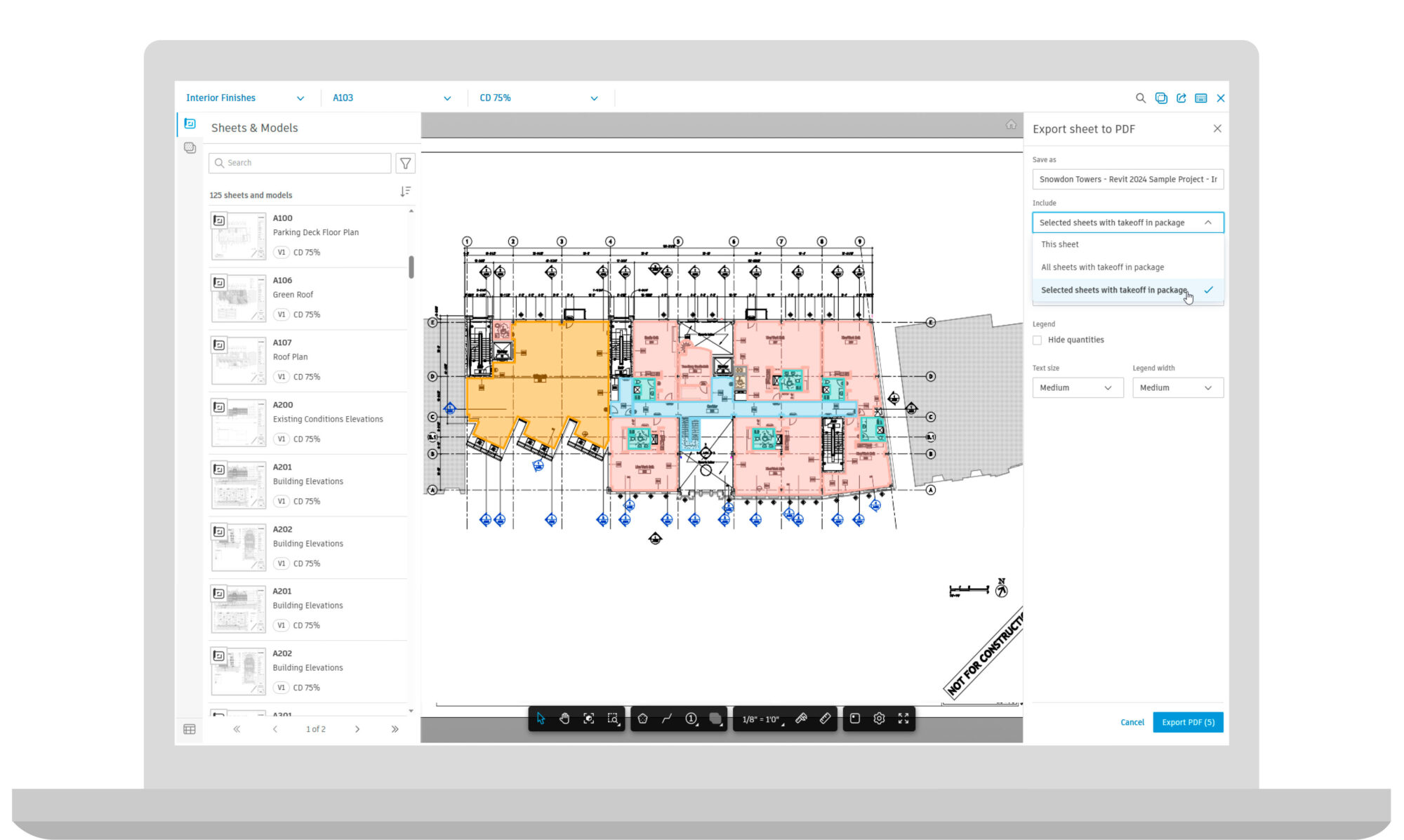Open the viewer Settings gear

(879, 719)
